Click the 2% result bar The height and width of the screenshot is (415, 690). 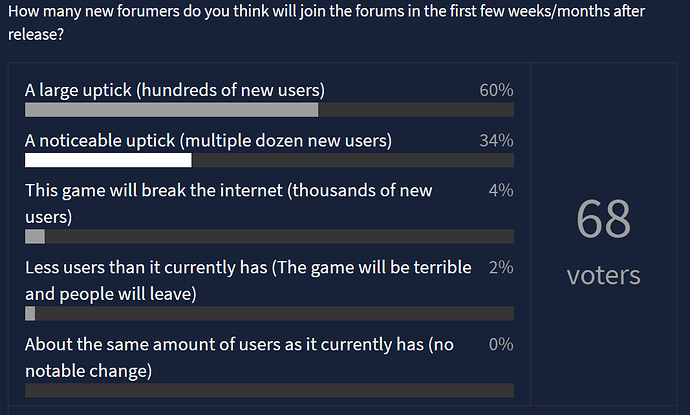30,313
